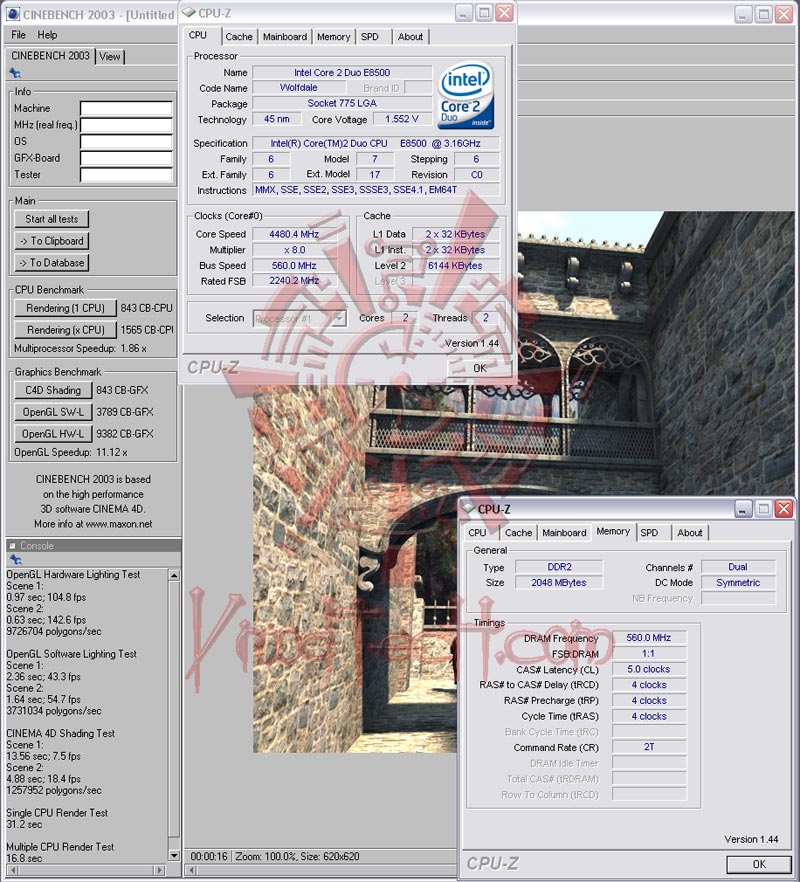This screenshot has width=800, height=882.
Task: Open the Mainboard tab in the lower CPU-Z window
Action: point(564,532)
